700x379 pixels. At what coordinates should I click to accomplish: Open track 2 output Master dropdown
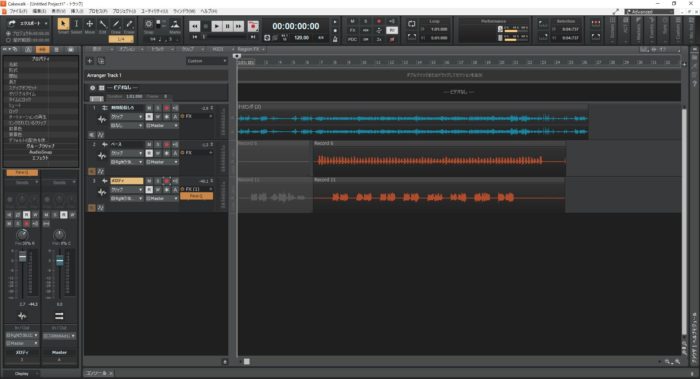pos(162,162)
